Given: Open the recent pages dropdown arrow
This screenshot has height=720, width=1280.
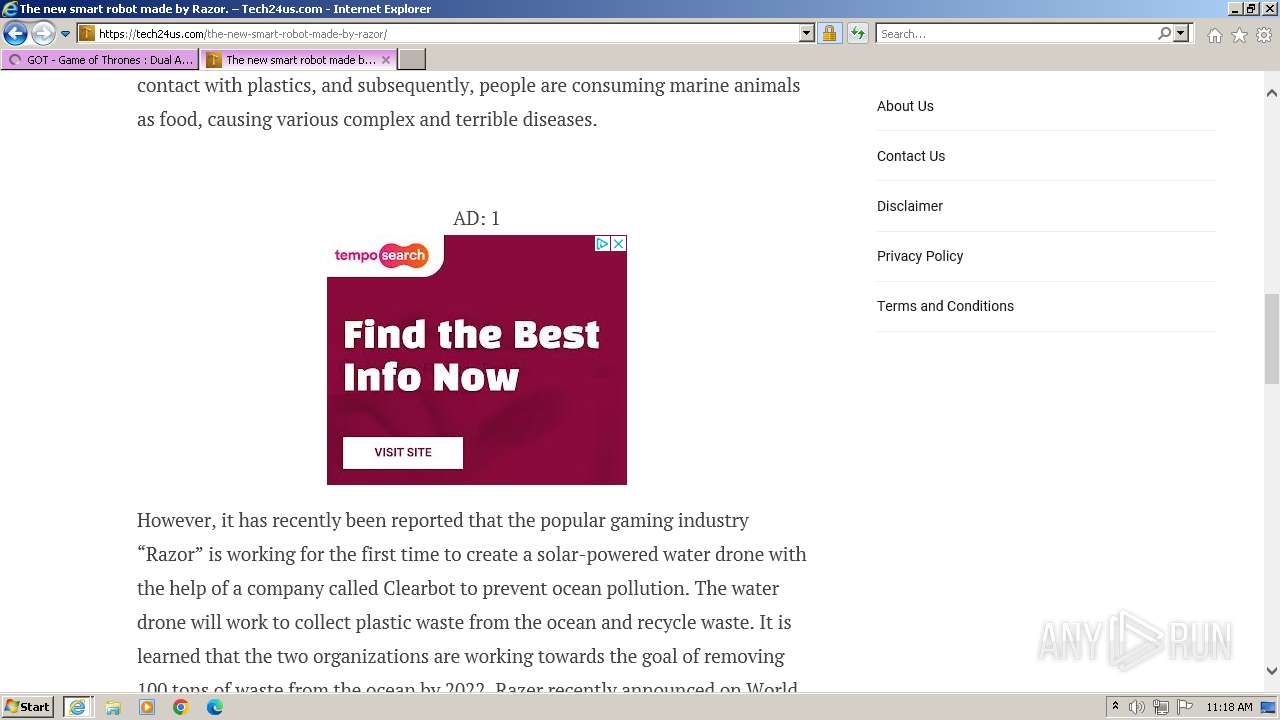Looking at the screenshot, I should (x=66, y=34).
